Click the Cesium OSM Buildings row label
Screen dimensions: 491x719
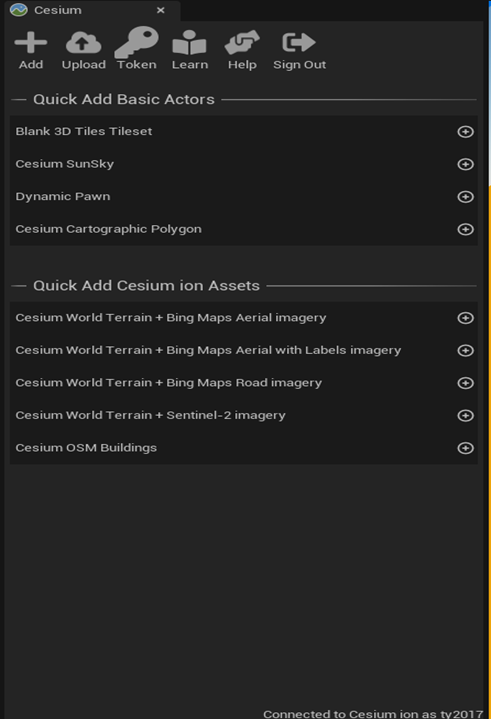point(86,448)
